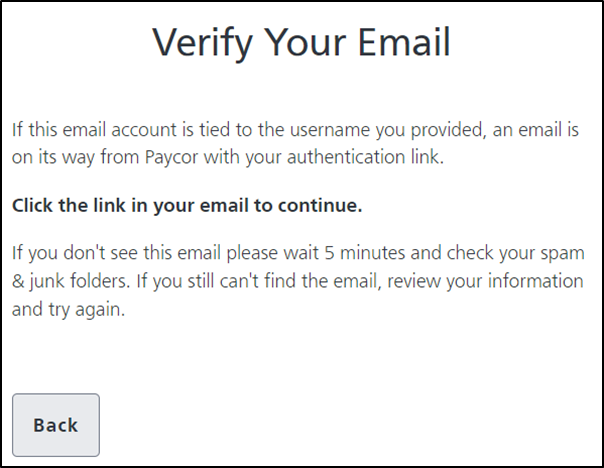Click the Back button
Image resolution: width=604 pixels, height=468 pixels.
point(55,424)
